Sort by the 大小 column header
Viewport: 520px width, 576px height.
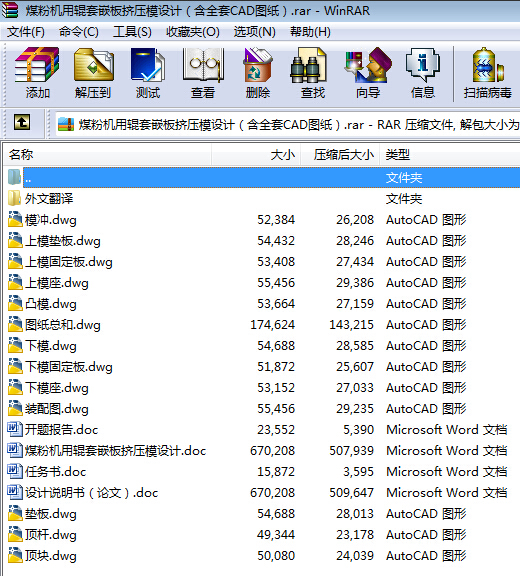click(256, 155)
